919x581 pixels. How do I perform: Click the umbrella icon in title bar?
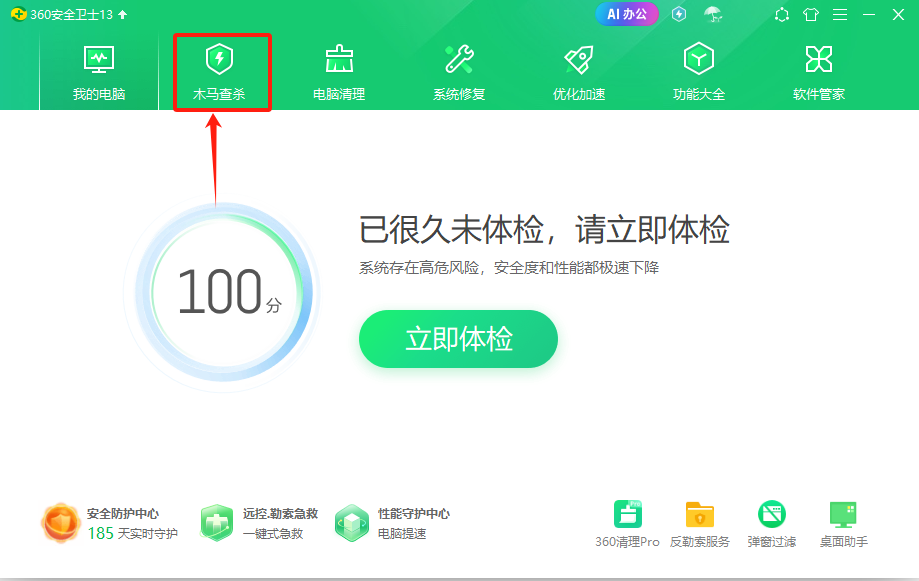713,14
